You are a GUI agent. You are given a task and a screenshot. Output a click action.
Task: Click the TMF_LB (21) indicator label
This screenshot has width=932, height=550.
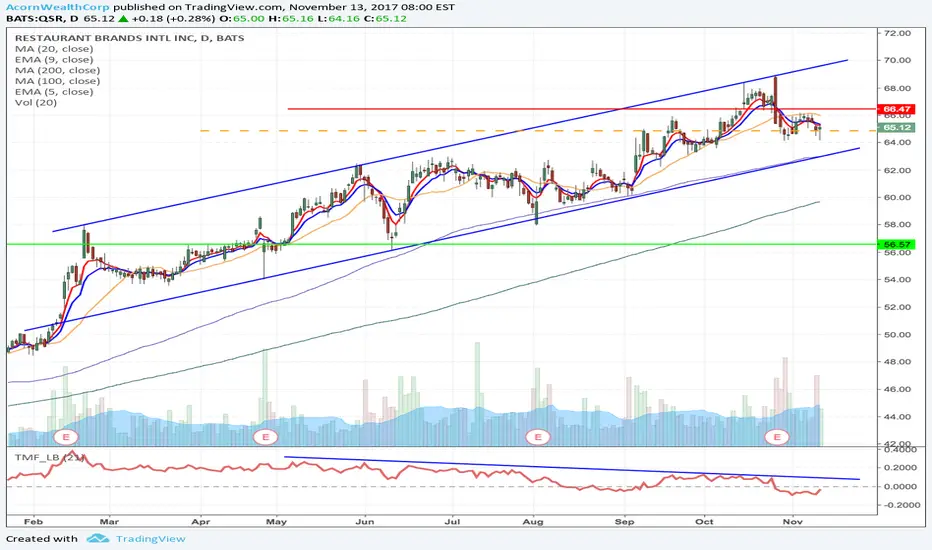pos(50,458)
